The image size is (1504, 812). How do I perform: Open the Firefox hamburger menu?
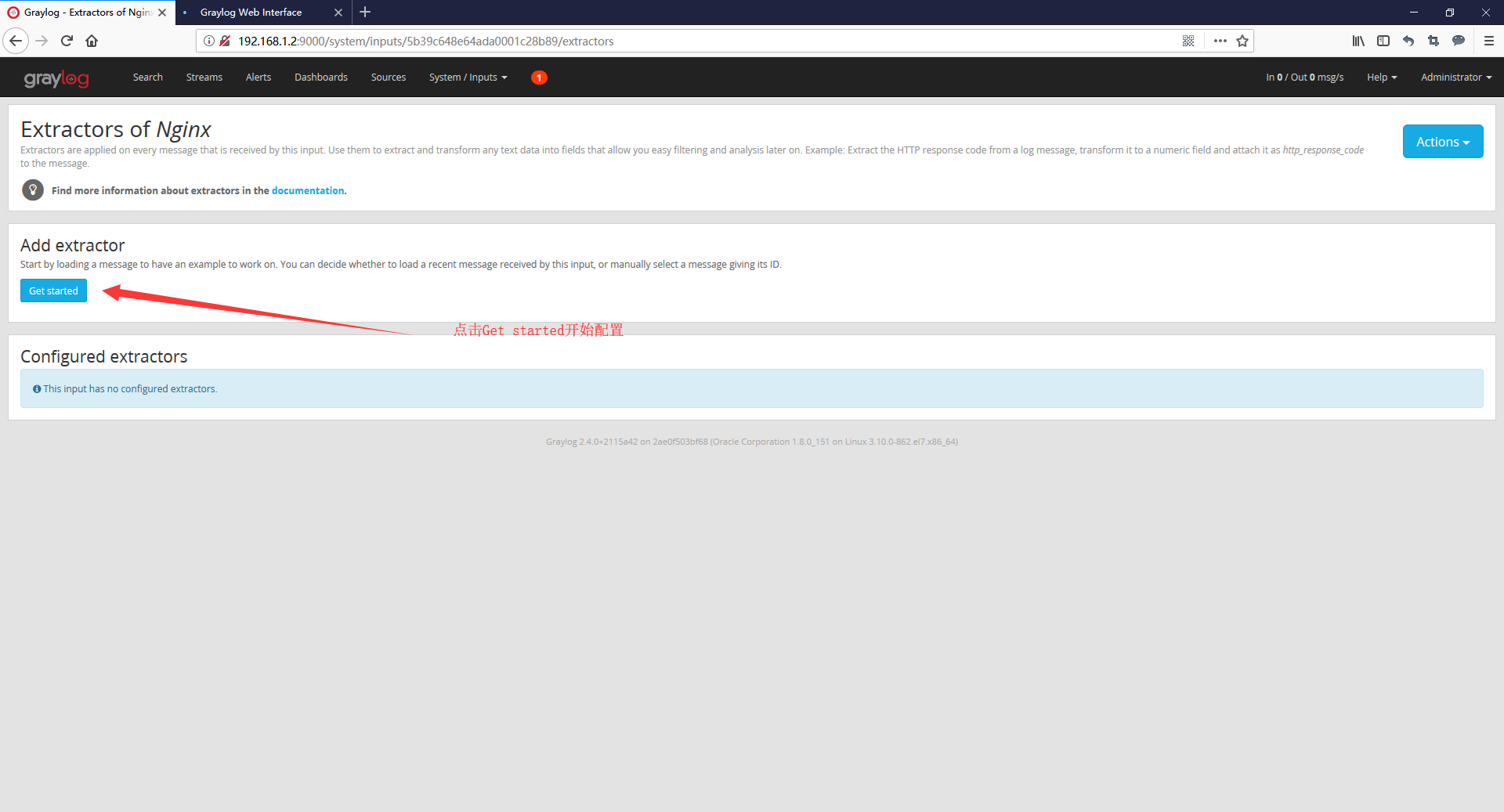coord(1489,41)
